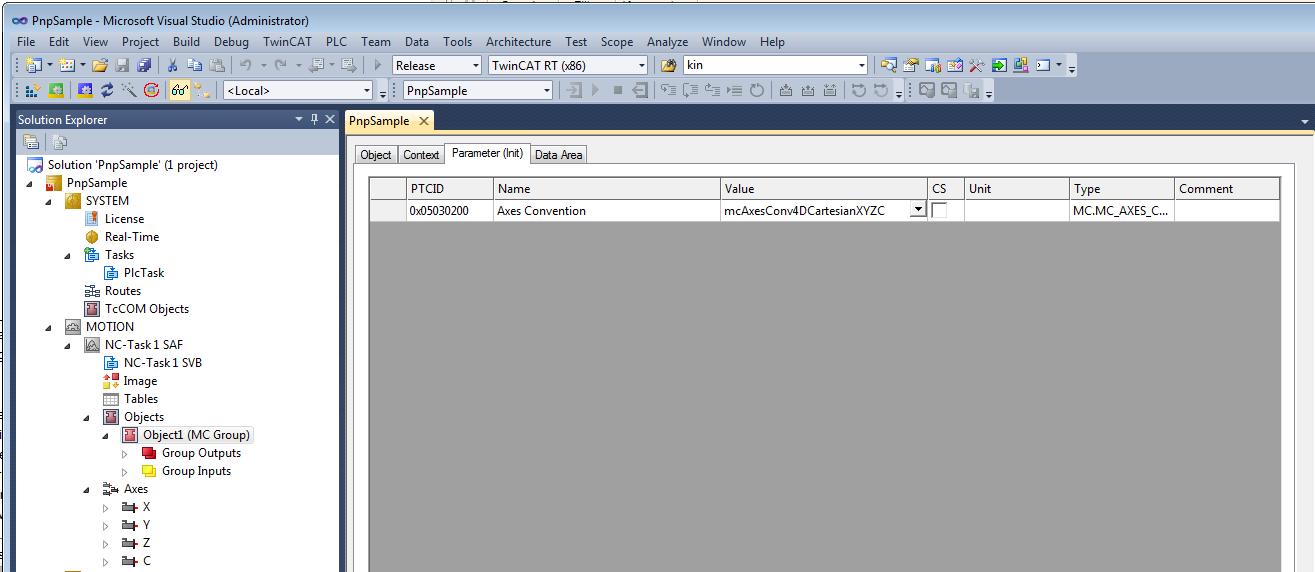Screen dimensions: 1315x572
Task: Switch to the Data Area tab
Action: click(558, 154)
